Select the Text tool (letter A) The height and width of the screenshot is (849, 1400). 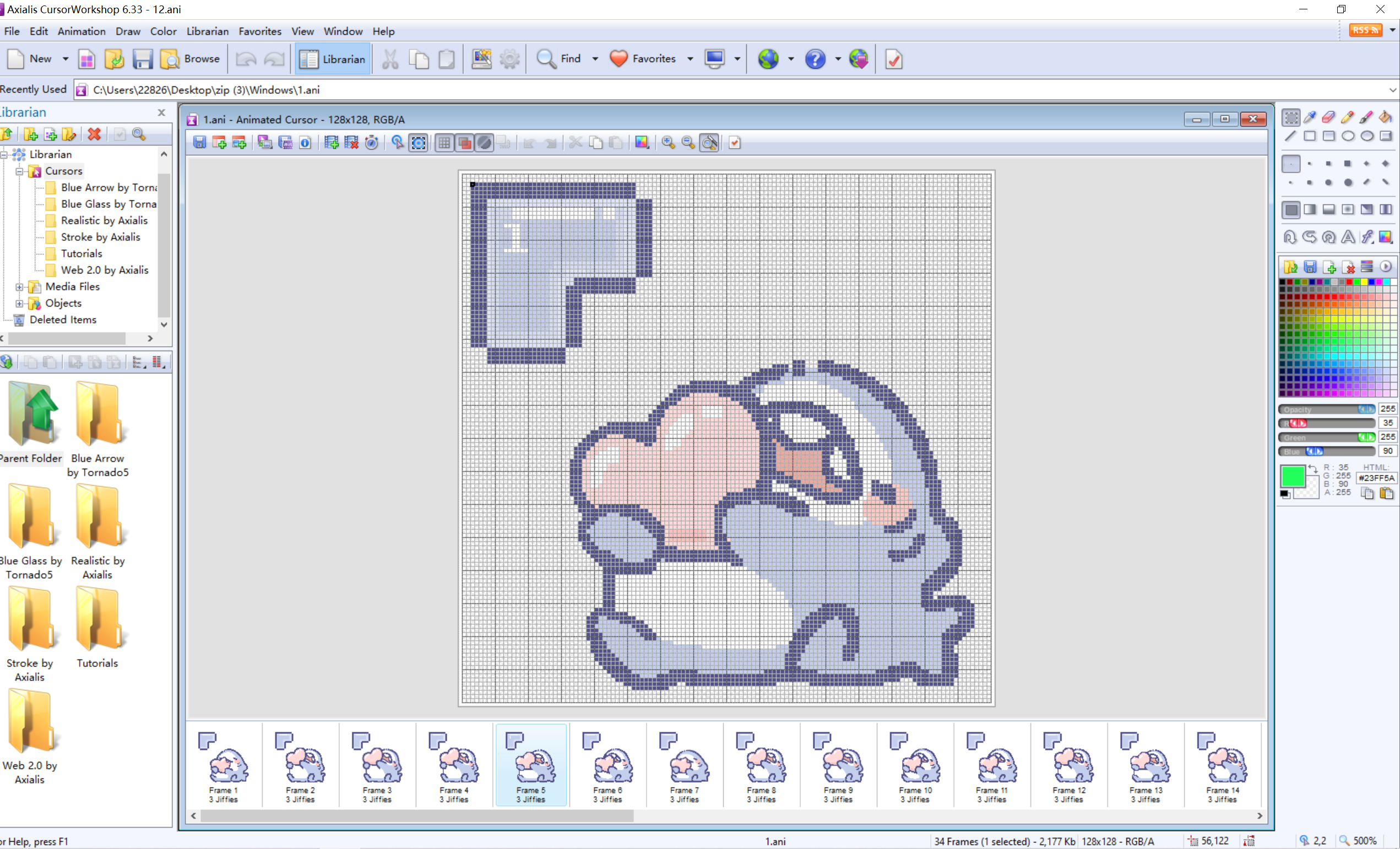click(x=1348, y=237)
